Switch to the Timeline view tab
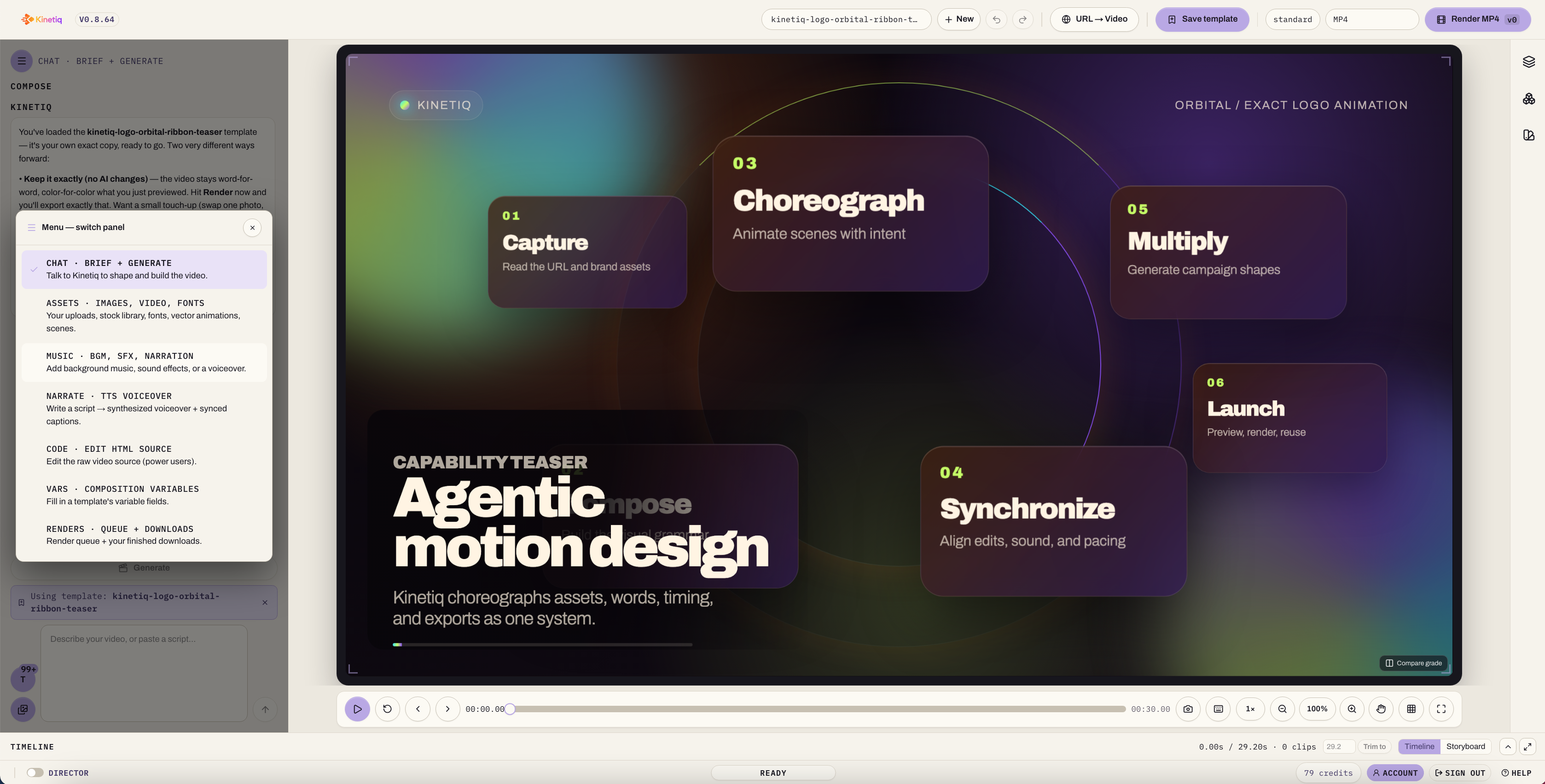The height and width of the screenshot is (784, 1545). (x=1419, y=747)
